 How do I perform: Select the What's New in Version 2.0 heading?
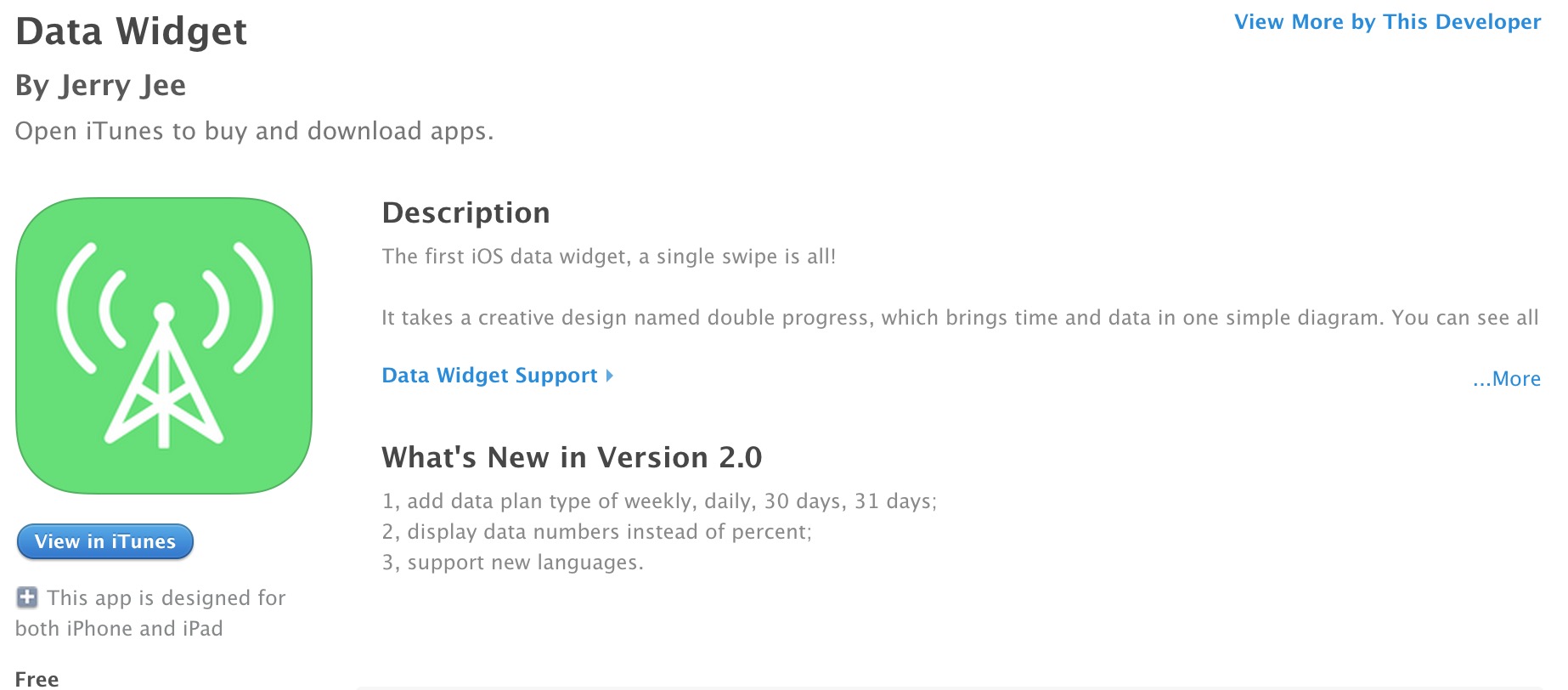pyautogui.click(x=572, y=457)
